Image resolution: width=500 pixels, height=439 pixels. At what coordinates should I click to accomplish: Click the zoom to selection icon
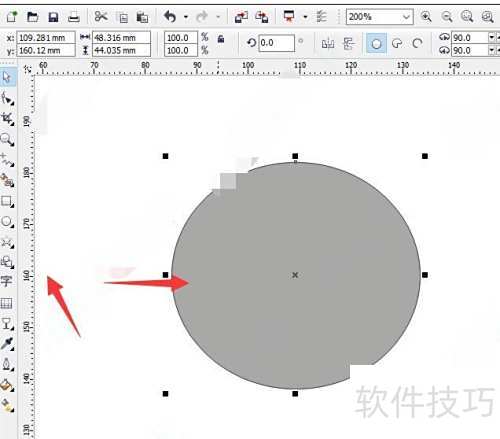point(467,16)
